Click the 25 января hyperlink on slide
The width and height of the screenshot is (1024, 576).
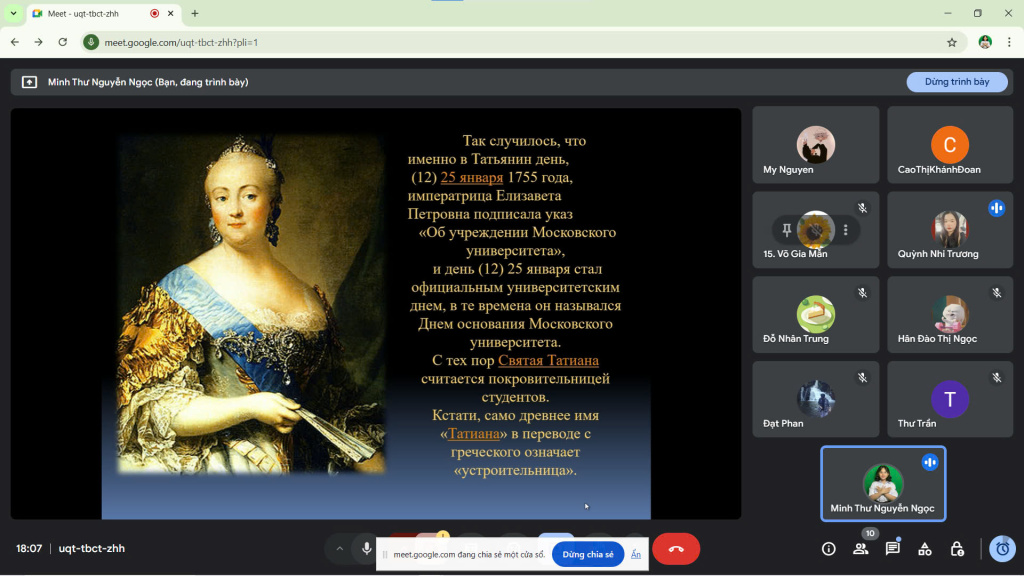pyautogui.click(x=472, y=178)
